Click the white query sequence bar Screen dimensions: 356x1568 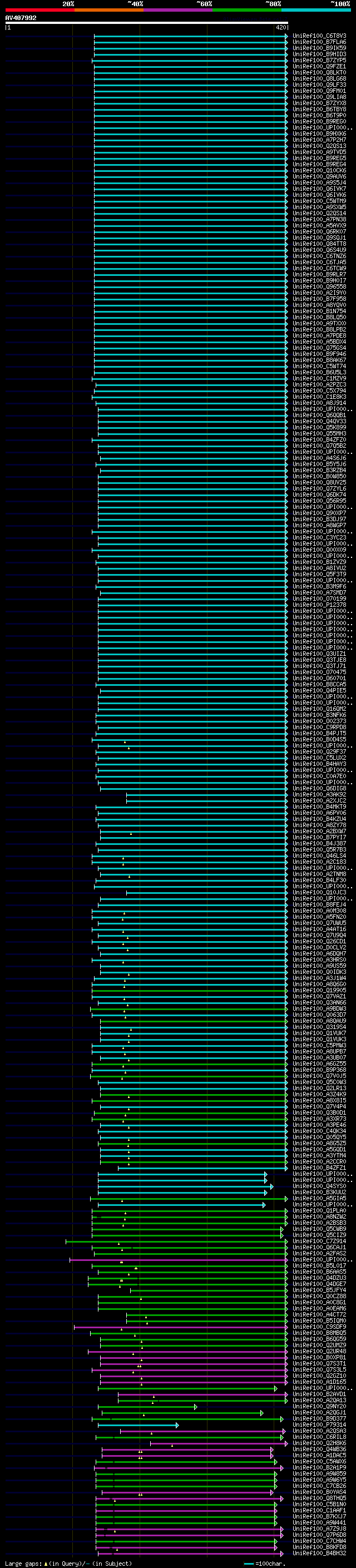tap(147, 22)
